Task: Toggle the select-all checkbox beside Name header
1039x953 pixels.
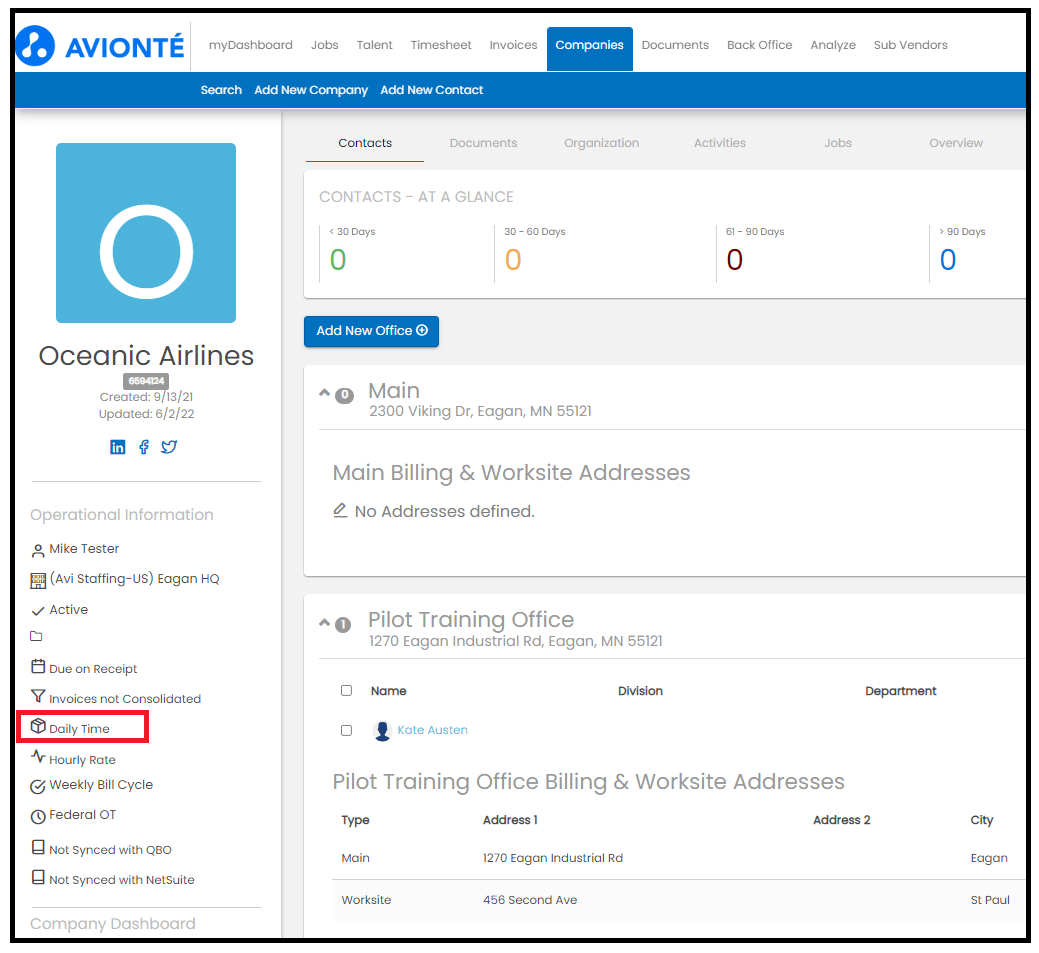Action: coord(347,691)
